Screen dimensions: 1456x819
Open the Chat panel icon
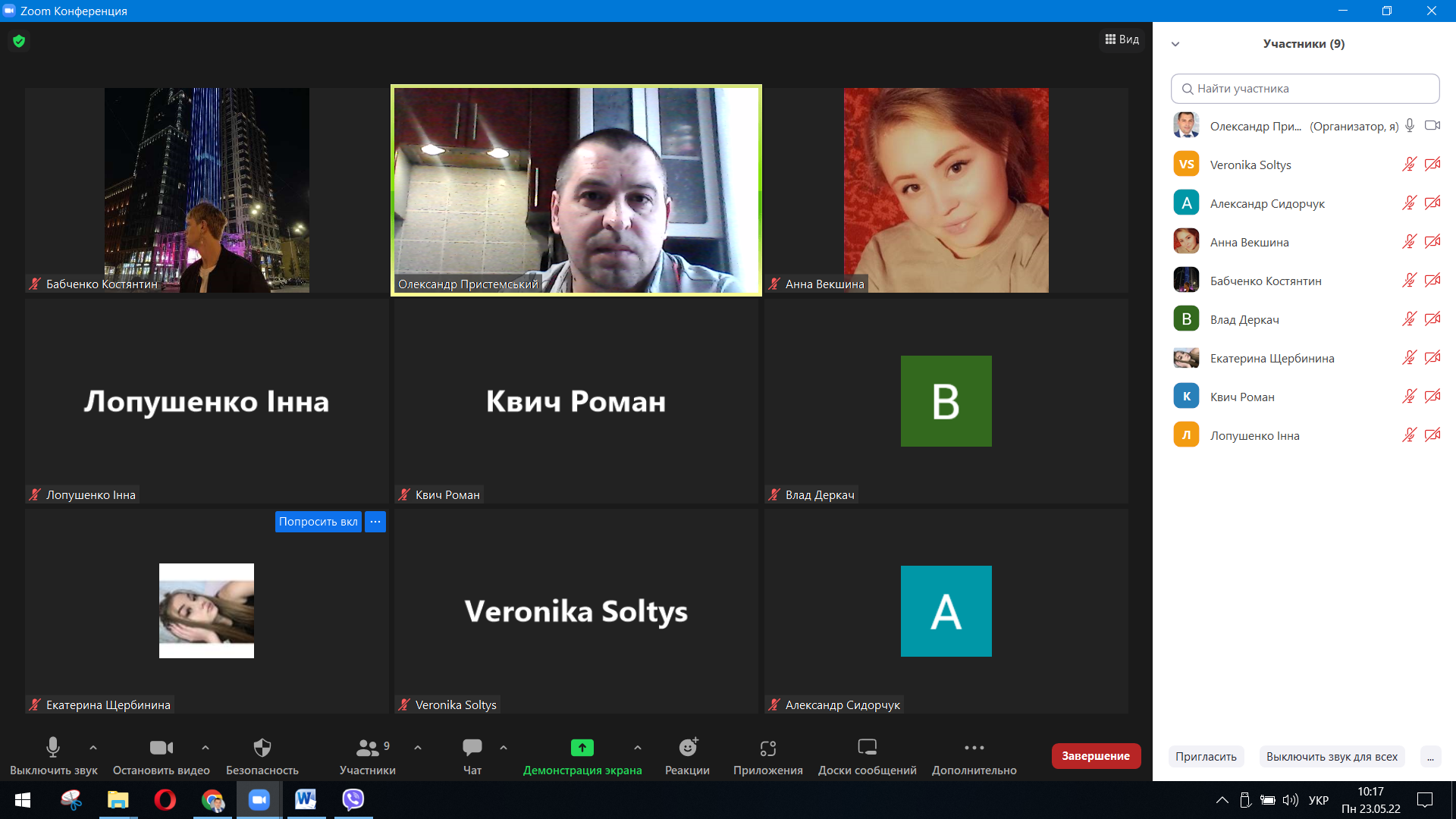click(472, 748)
